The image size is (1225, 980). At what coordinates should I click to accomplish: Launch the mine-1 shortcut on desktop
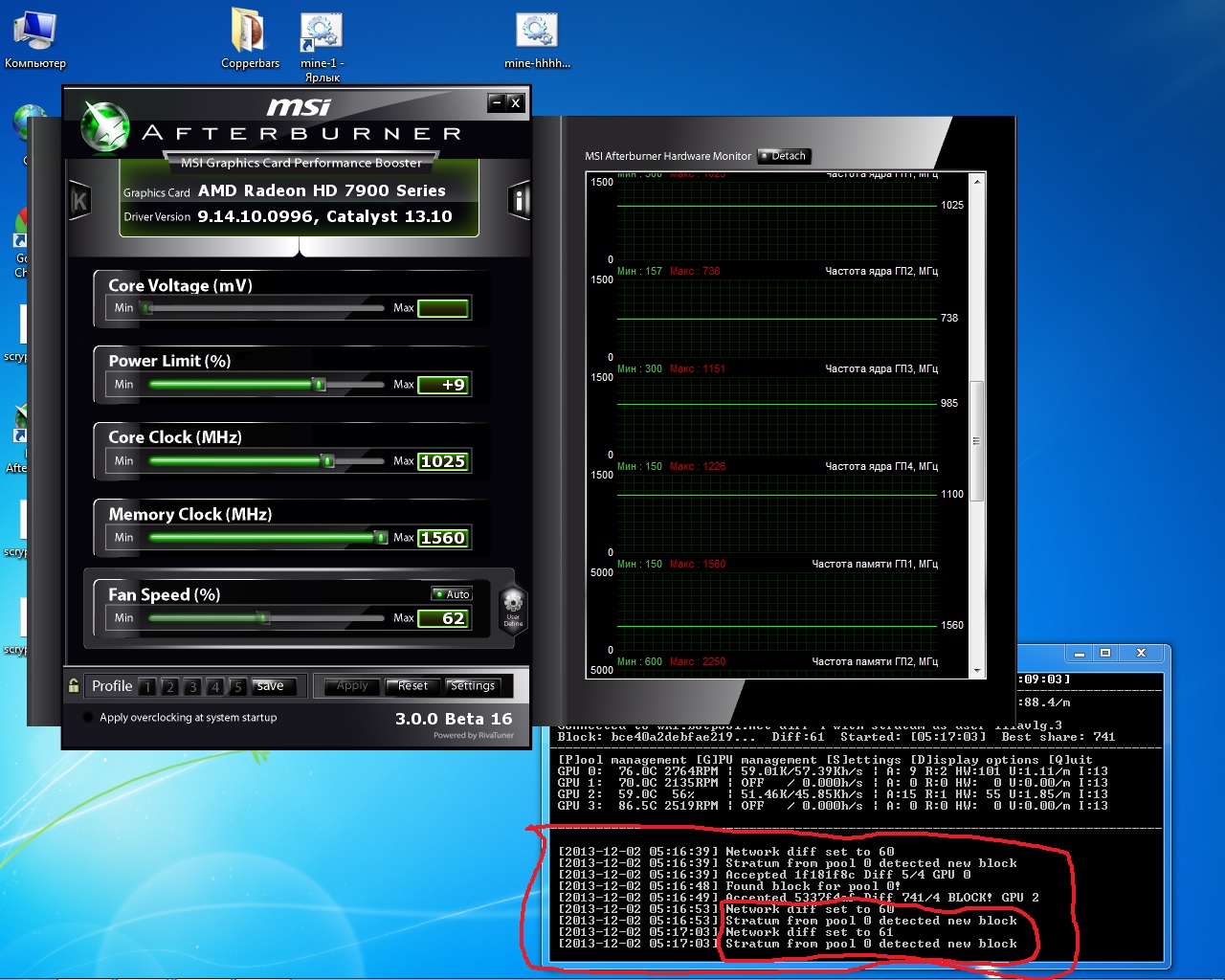tap(323, 46)
